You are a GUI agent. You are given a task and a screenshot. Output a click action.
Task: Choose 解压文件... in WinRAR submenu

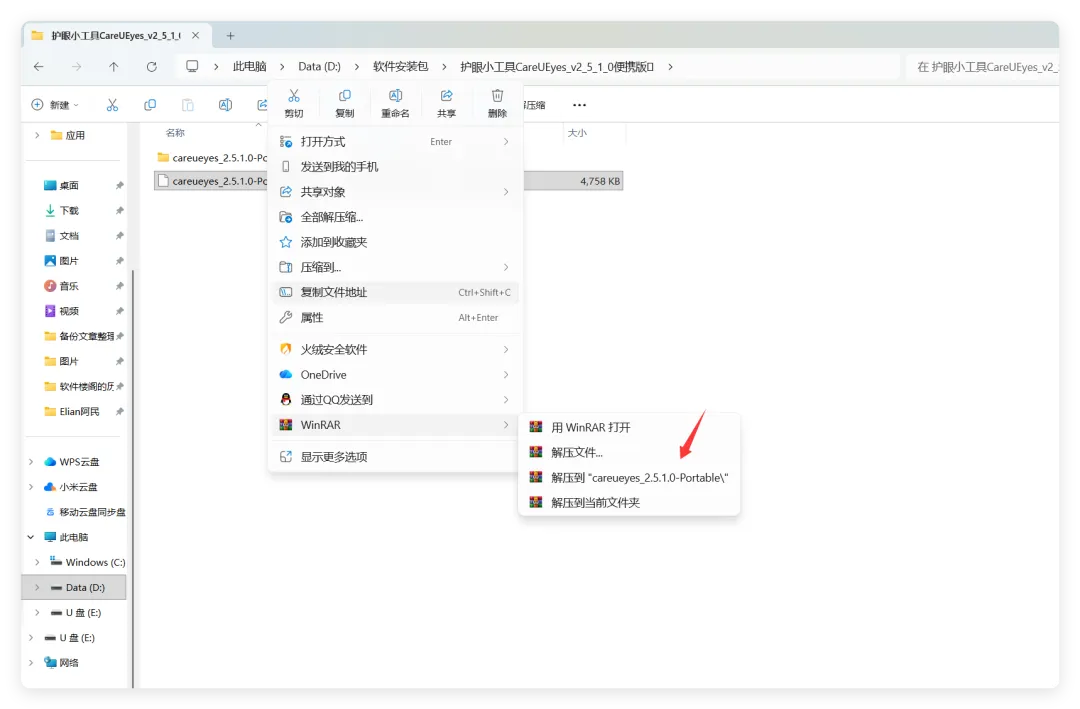click(629, 453)
